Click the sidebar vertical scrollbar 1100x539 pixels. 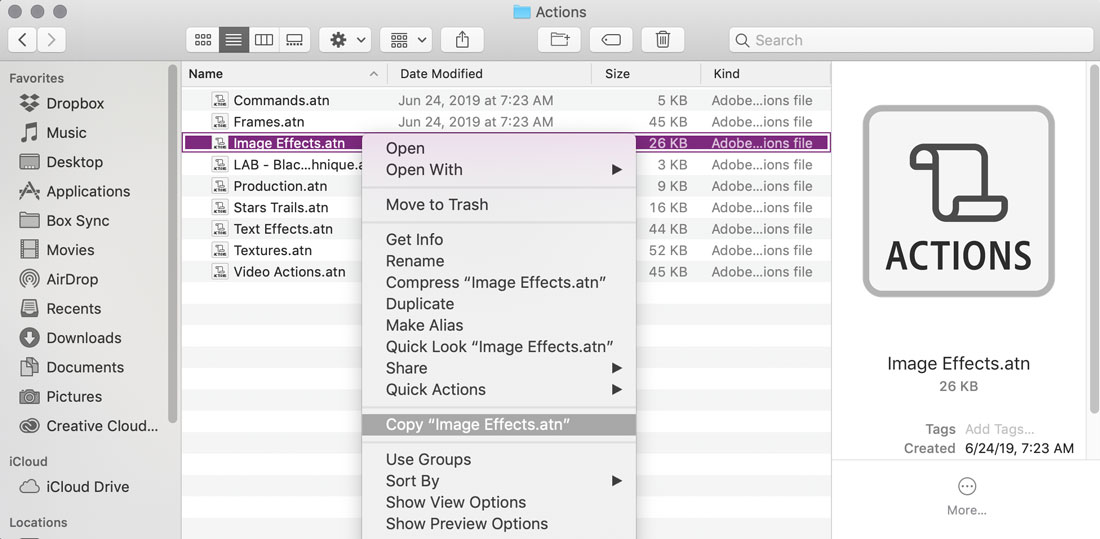point(173,244)
